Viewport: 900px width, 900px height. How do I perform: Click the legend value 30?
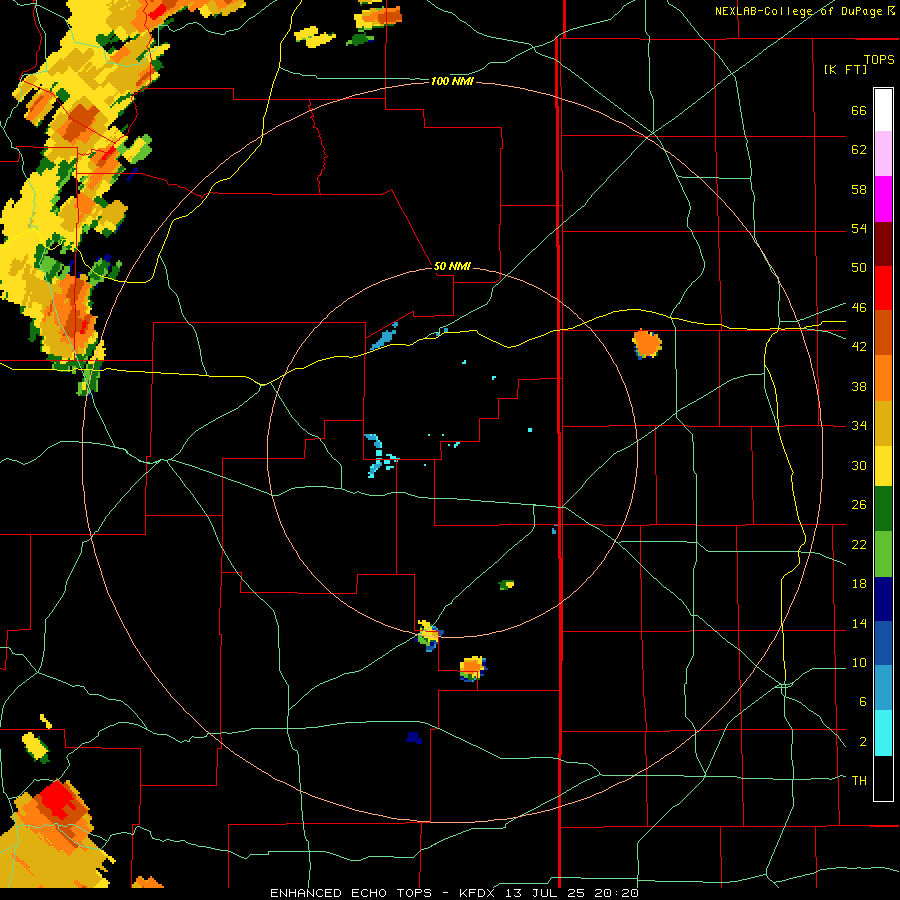pyautogui.click(x=859, y=465)
